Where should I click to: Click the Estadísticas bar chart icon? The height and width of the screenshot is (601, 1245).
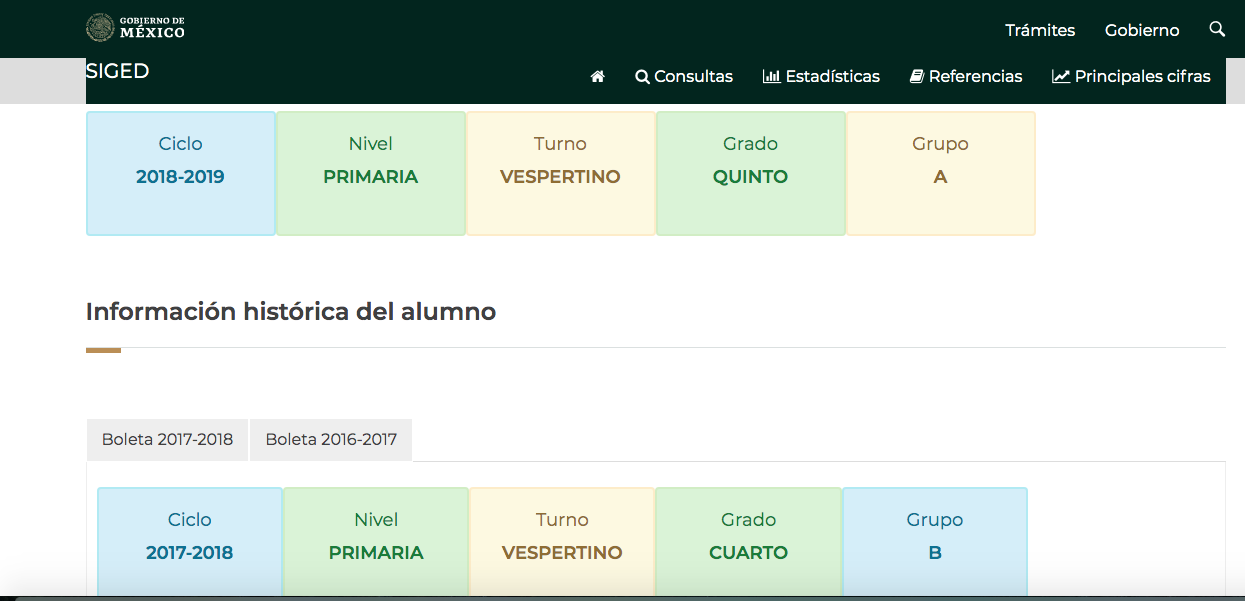(x=771, y=77)
